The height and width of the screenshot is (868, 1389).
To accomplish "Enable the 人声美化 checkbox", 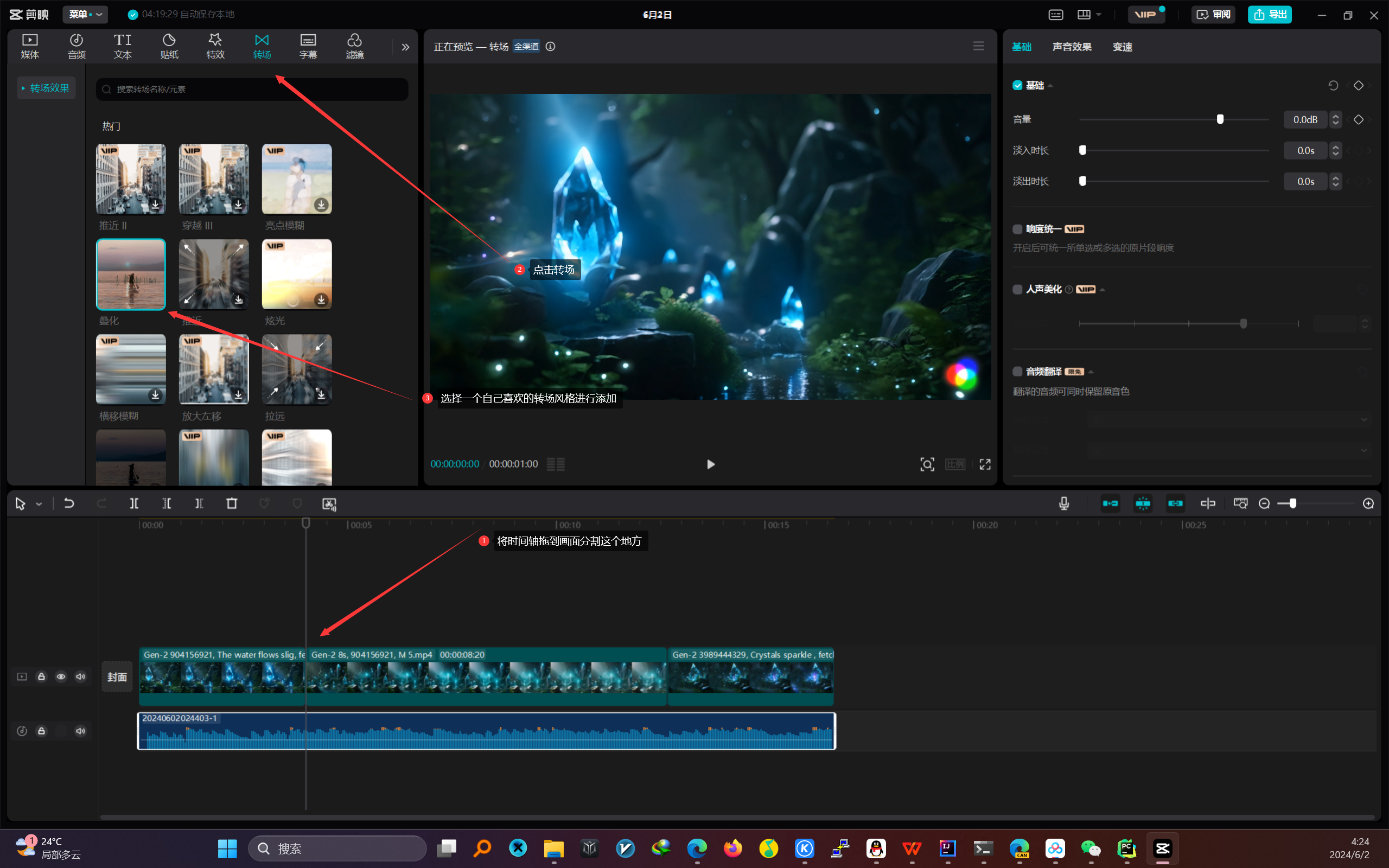I will (1018, 289).
